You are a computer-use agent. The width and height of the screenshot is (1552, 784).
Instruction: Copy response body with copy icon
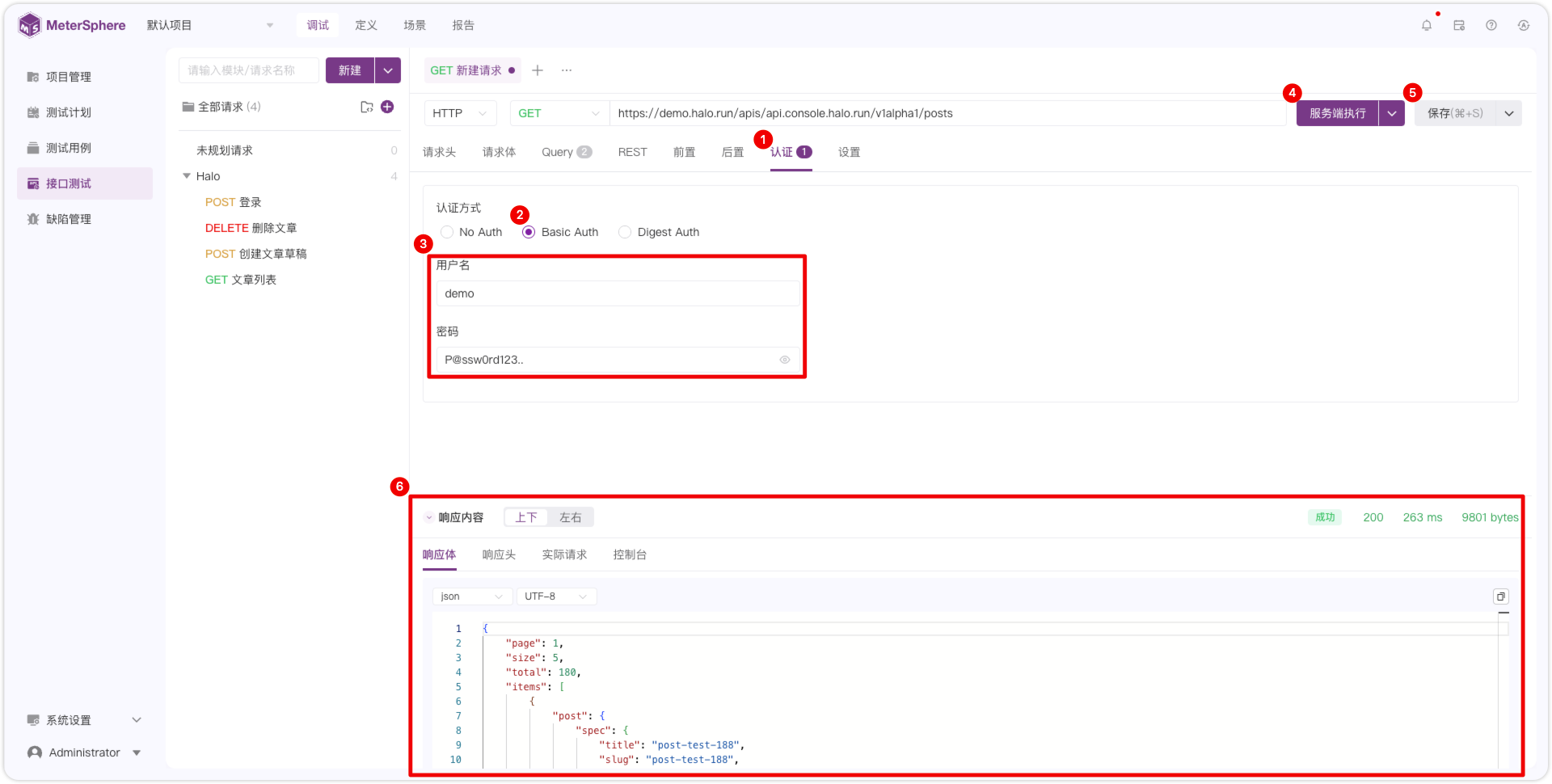[x=1501, y=596]
